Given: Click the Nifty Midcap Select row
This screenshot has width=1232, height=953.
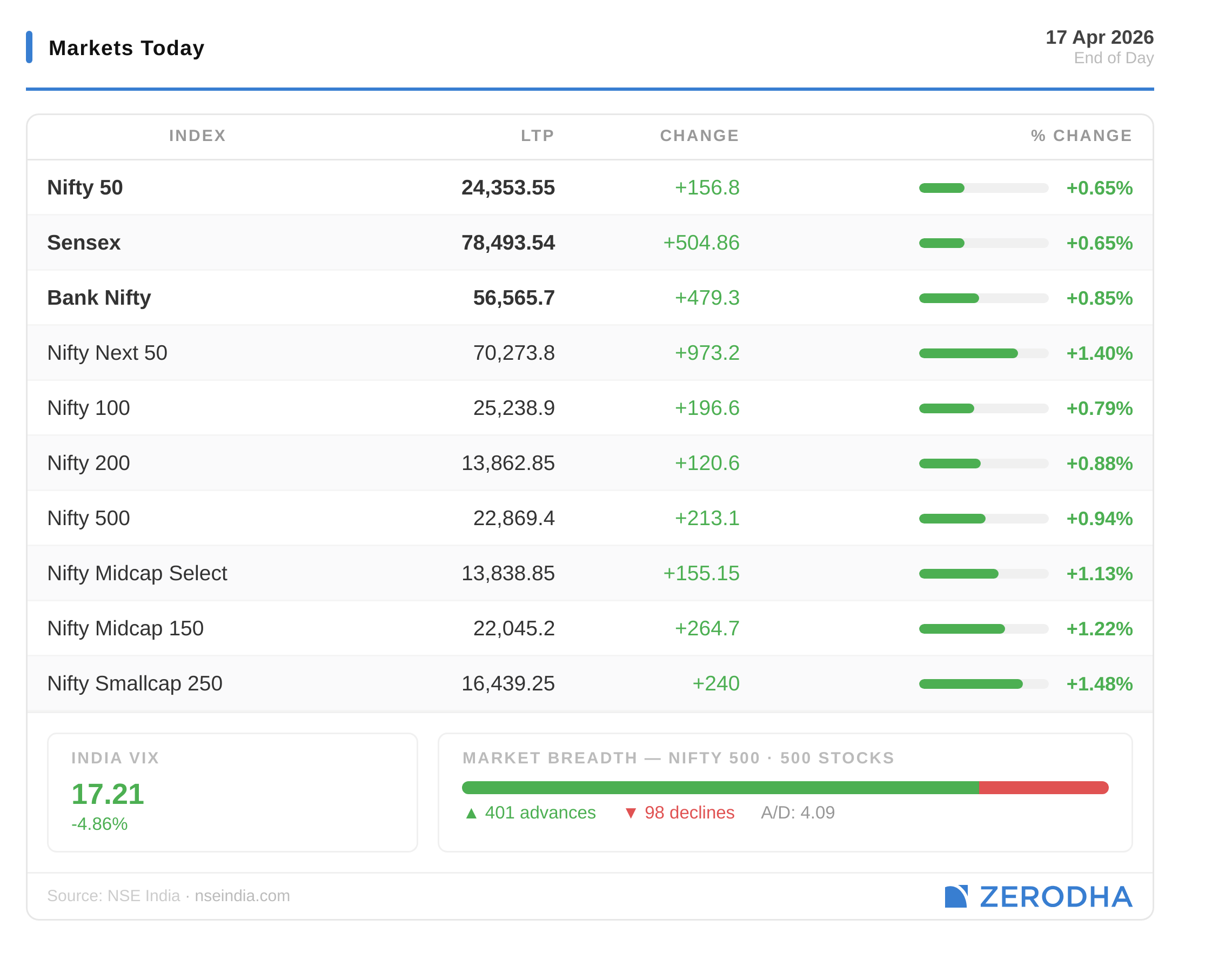Looking at the screenshot, I should (137, 573).
